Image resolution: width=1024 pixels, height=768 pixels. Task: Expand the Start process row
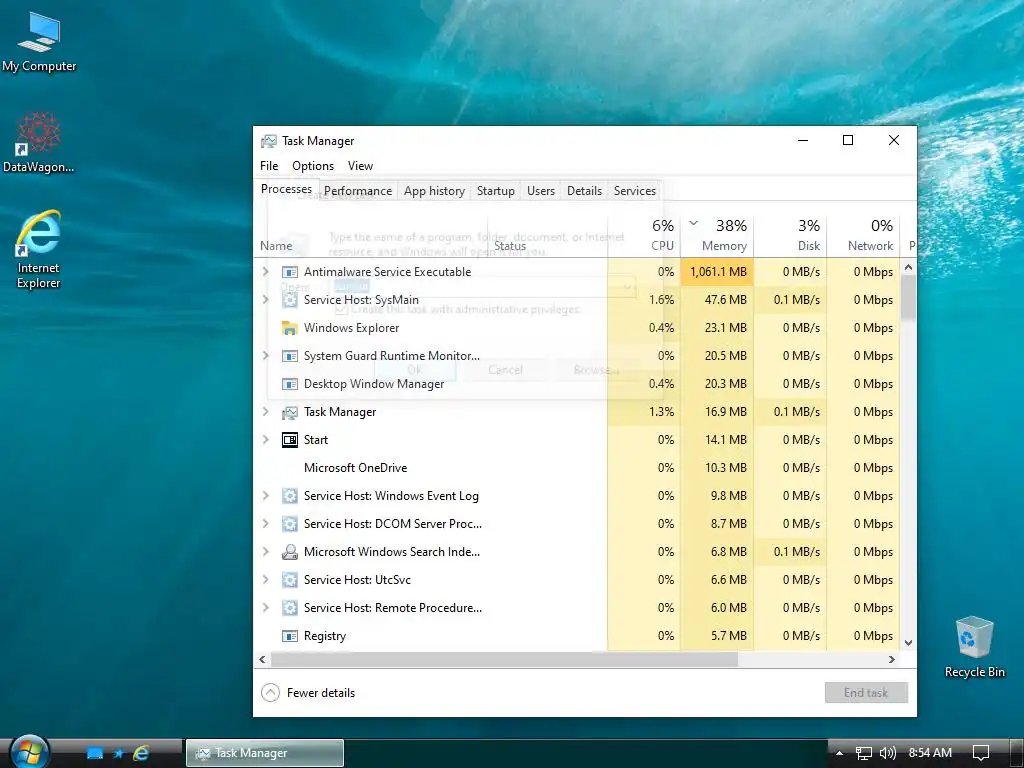point(265,440)
